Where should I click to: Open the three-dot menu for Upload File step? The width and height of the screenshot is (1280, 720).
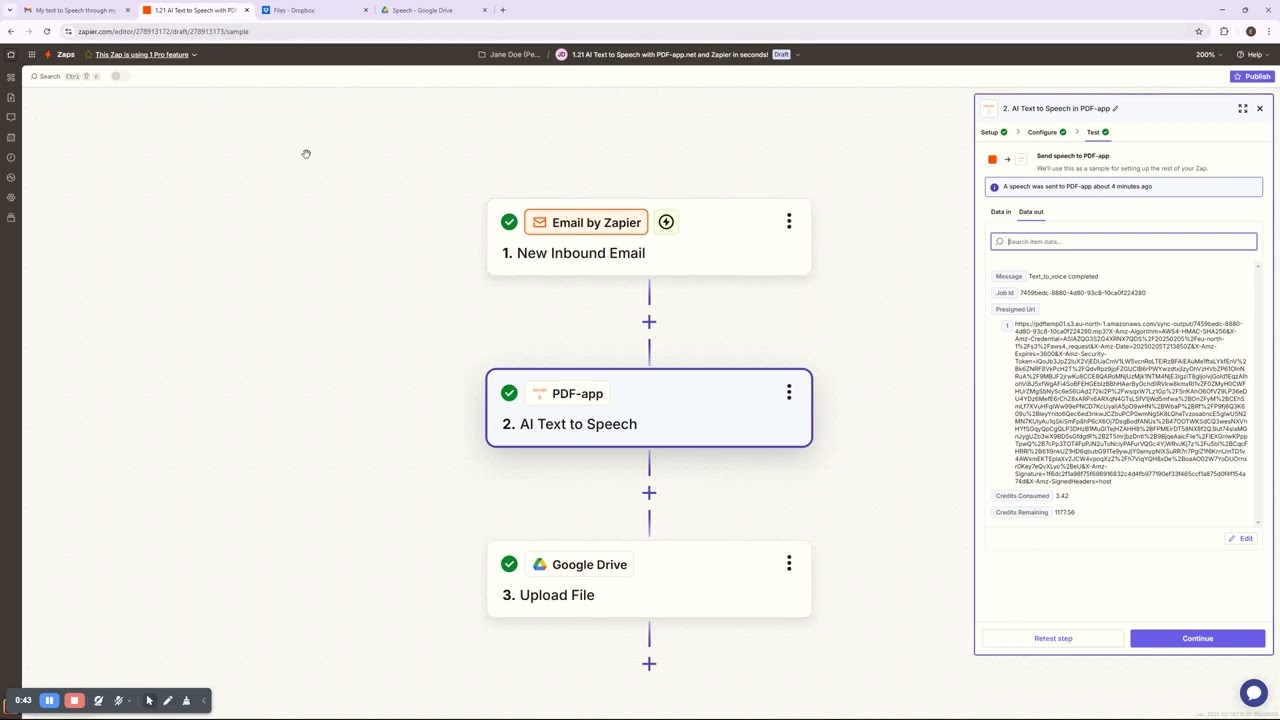789,563
